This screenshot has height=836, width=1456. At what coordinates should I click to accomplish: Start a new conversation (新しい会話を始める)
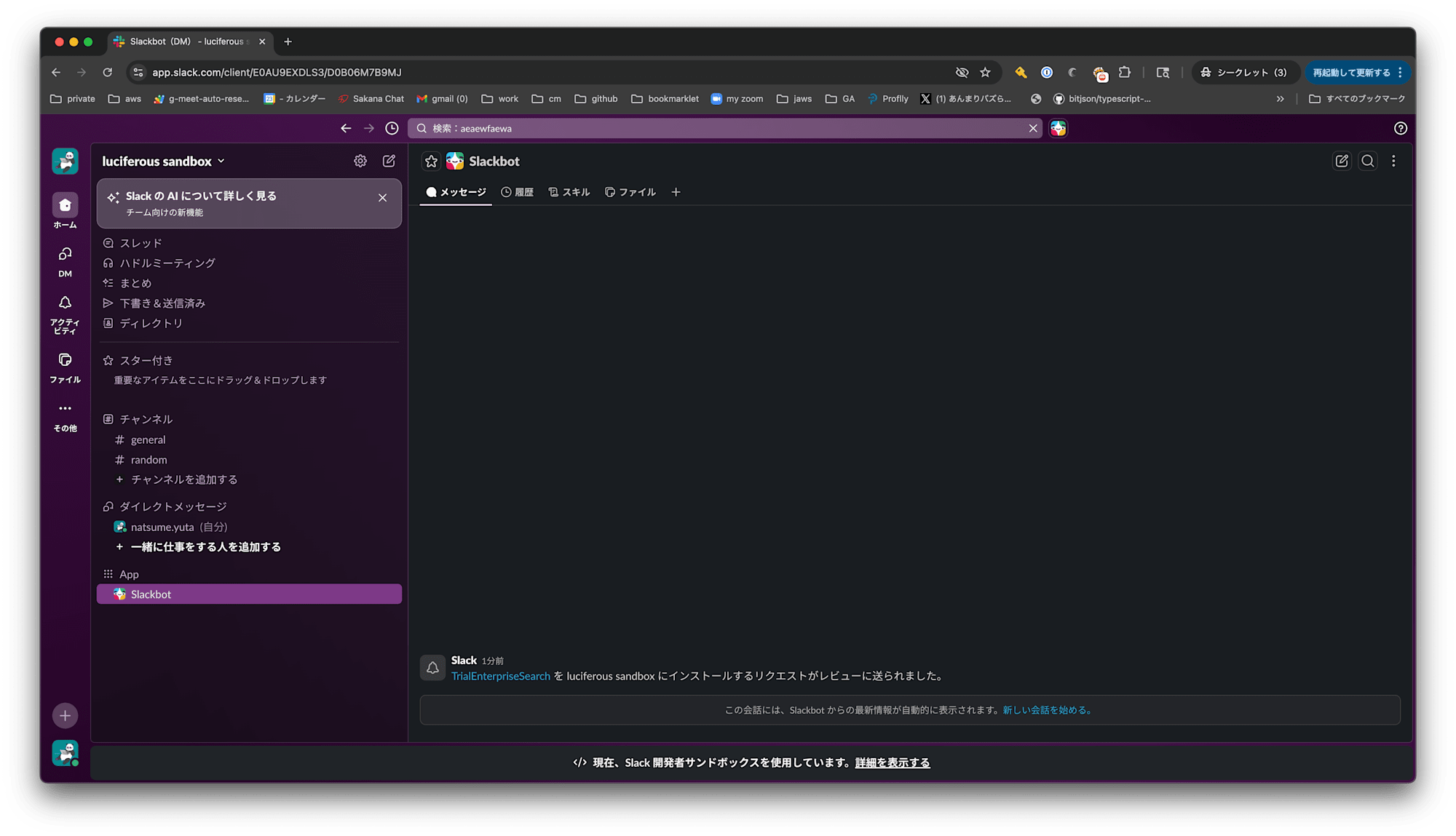[1048, 710]
